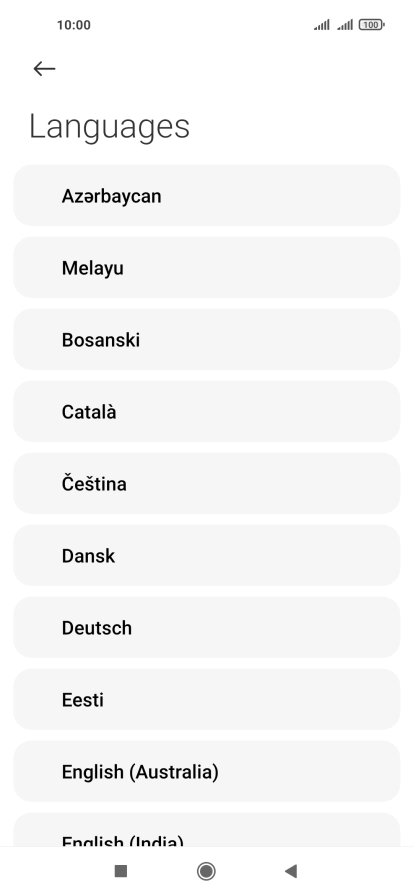Image resolution: width=413 pixels, height=896 pixels.
Task: Tap the square recent apps icon
Action: pos(121,871)
